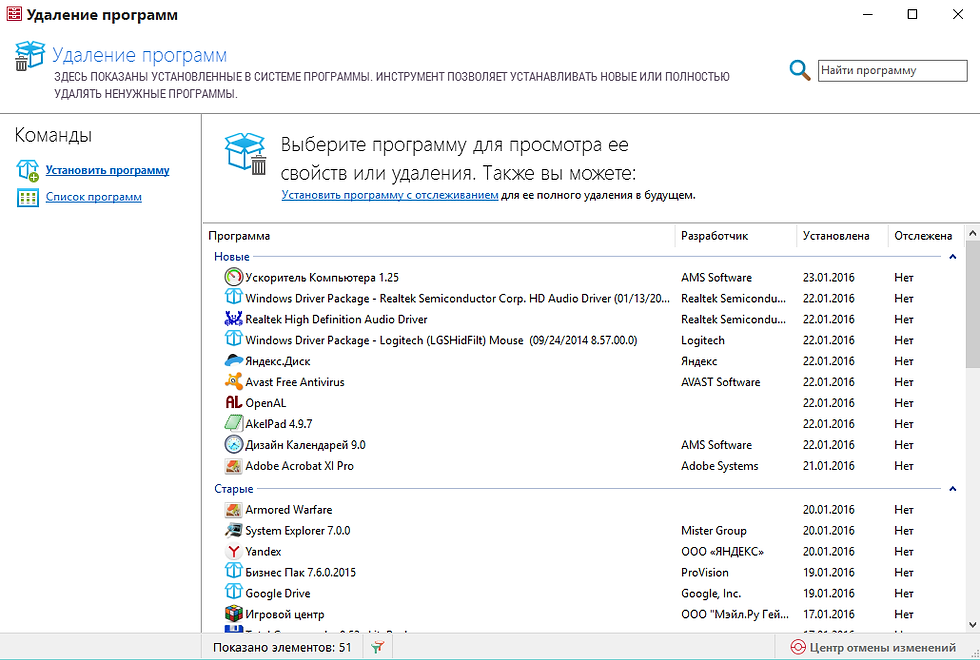Viewport: 980px width, 660px height.
Task: Click the vertical scrollbar thumb
Action: (x=972, y=305)
